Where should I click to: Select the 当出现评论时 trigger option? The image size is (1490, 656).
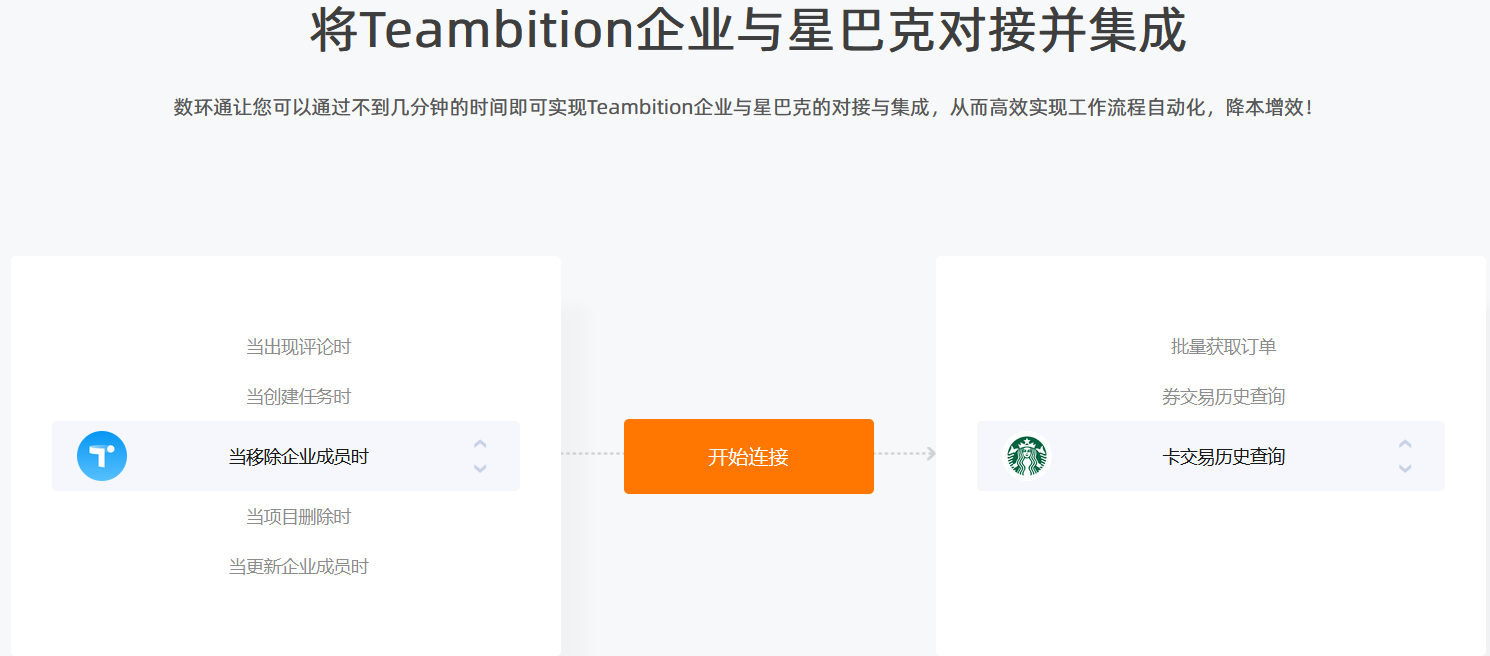pyautogui.click(x=299, y=347)
